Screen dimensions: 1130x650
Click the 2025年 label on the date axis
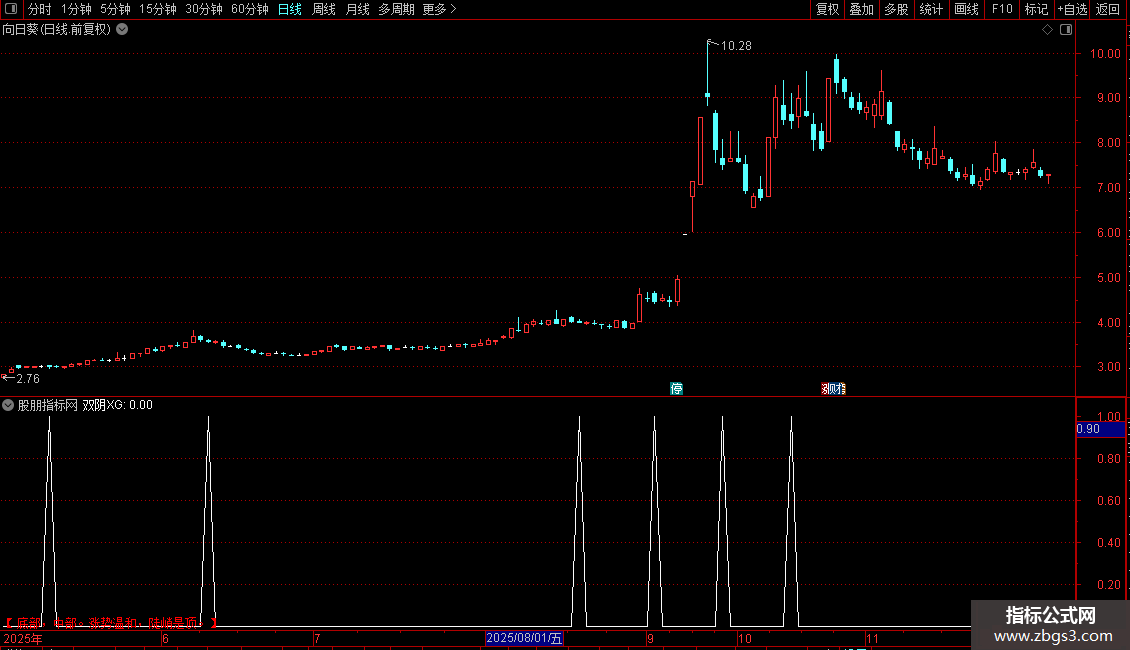pyautogui.click(x=23, y=638)
